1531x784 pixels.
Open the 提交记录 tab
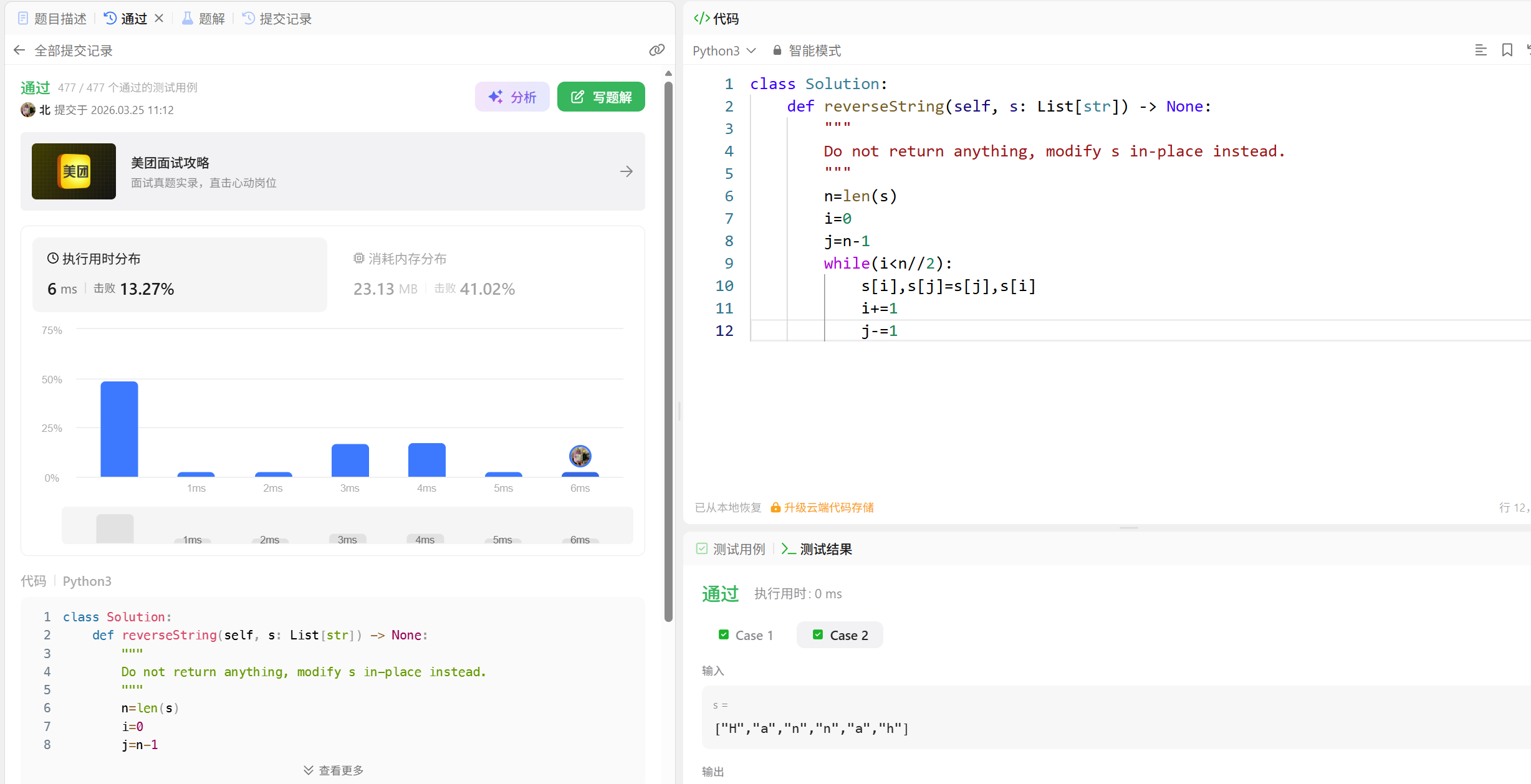click(277, 19)
